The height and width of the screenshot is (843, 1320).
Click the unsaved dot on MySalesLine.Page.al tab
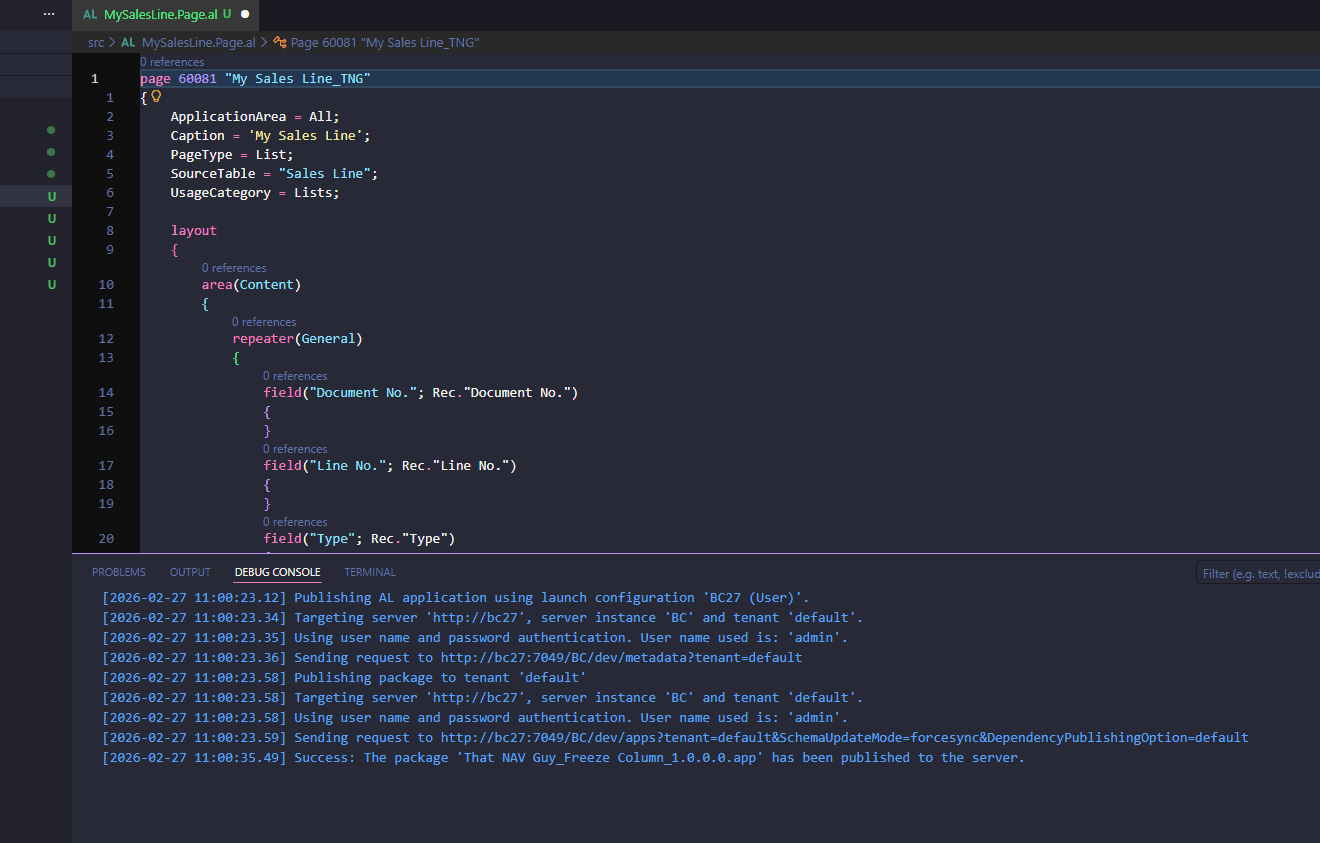[x=245, y=15]
